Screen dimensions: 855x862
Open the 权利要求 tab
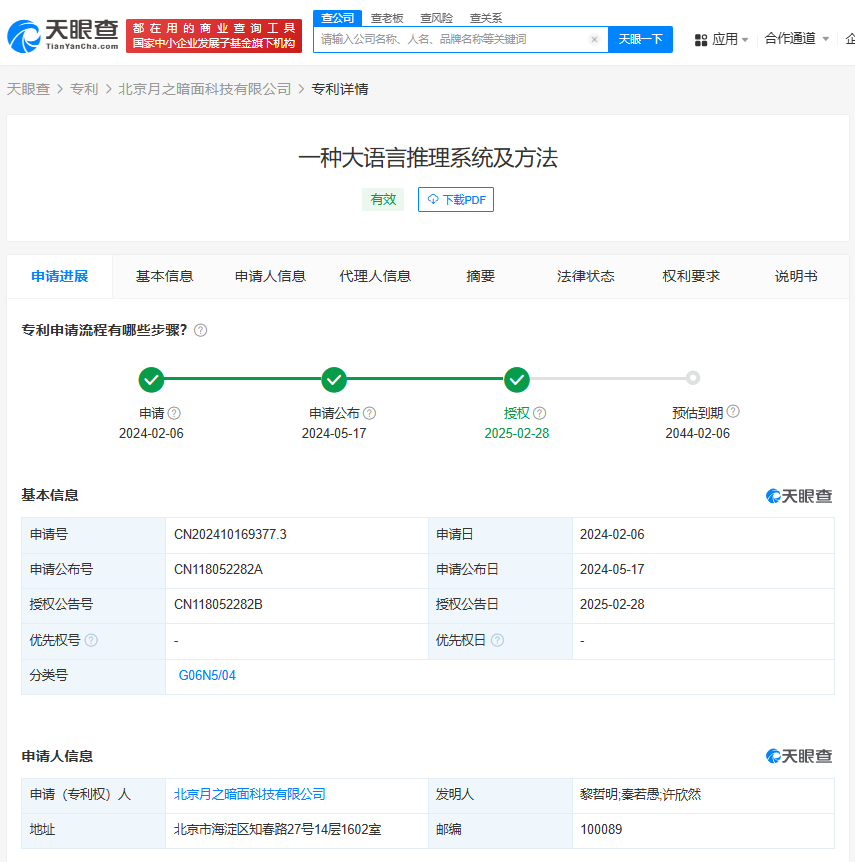(x=691, y=276)
